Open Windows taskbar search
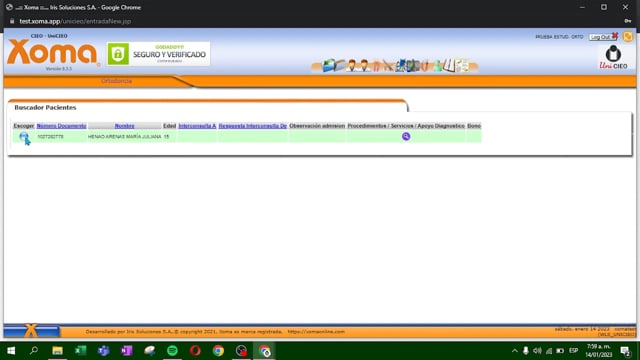 point(34,351)
